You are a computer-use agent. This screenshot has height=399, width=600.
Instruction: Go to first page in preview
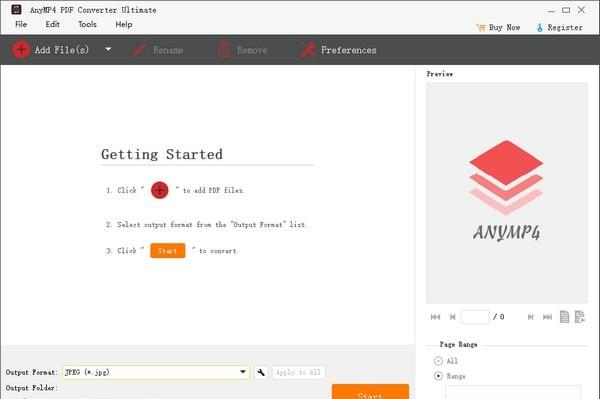tap(435, 317)
